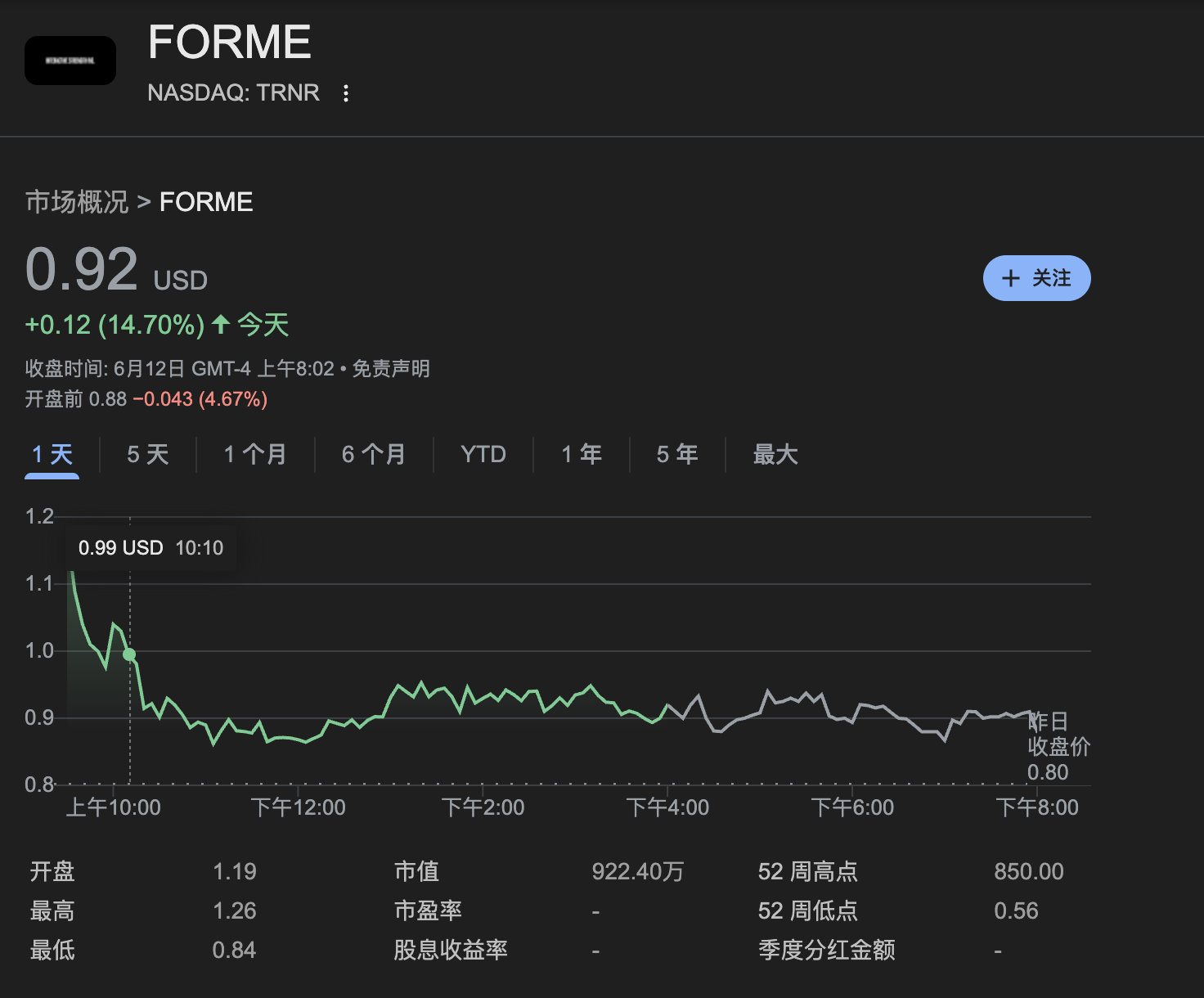Viewport: 1204px width, 998px height.
Task: Click the 52 周高点 value 850.00
Action: (x=1028, y=872)
